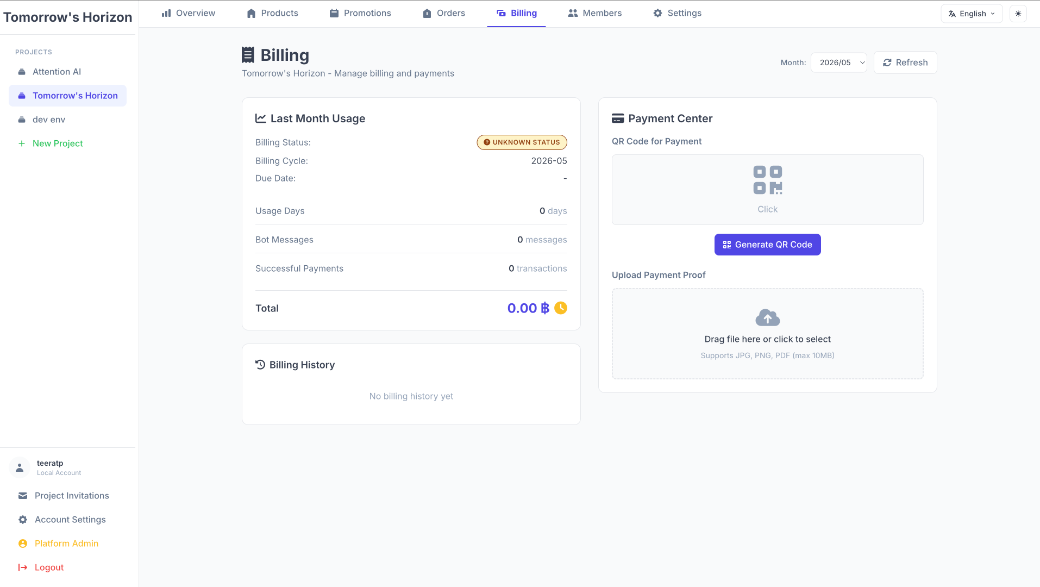Select the Attention AI project
1040x587 pixels.
68,72
